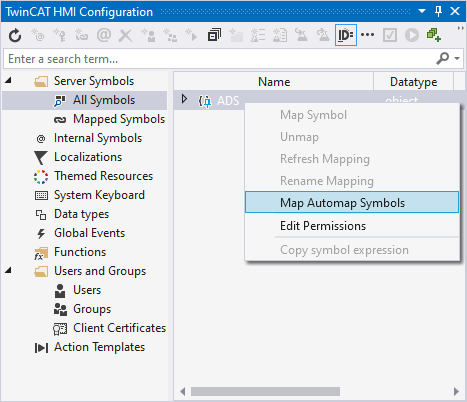Pin the TwinCAT HMI Configuration panel
467x402 pixels.
tap(438, 11)
